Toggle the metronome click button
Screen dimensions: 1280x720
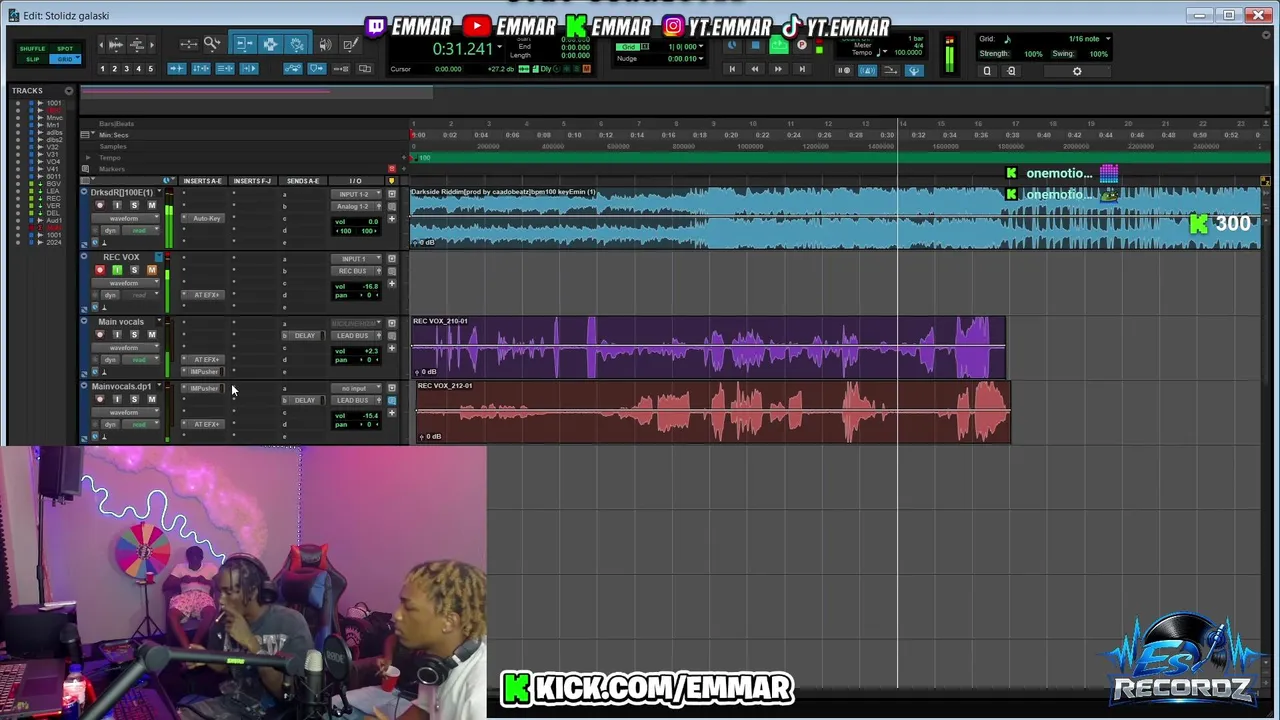click(x=867, y=70)
